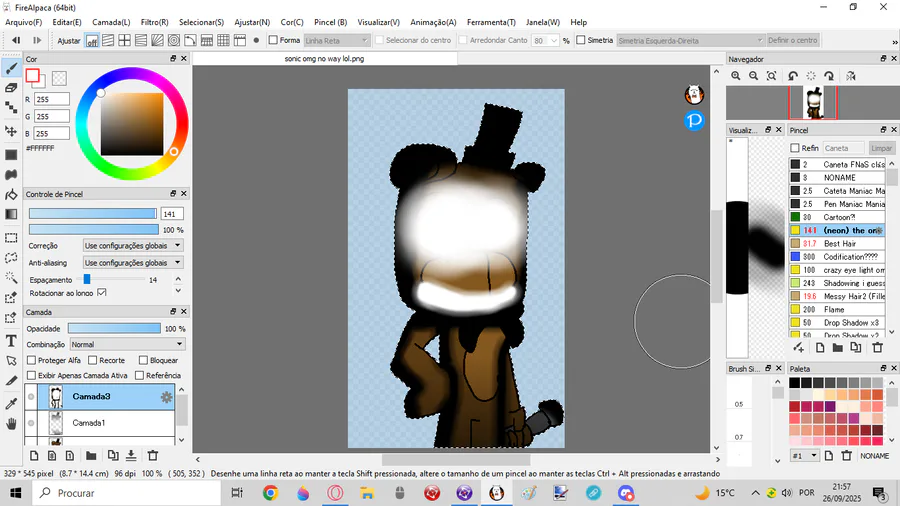Select the Camada1 layer
This screenshot has height=506, width=900.
point(106,423)
